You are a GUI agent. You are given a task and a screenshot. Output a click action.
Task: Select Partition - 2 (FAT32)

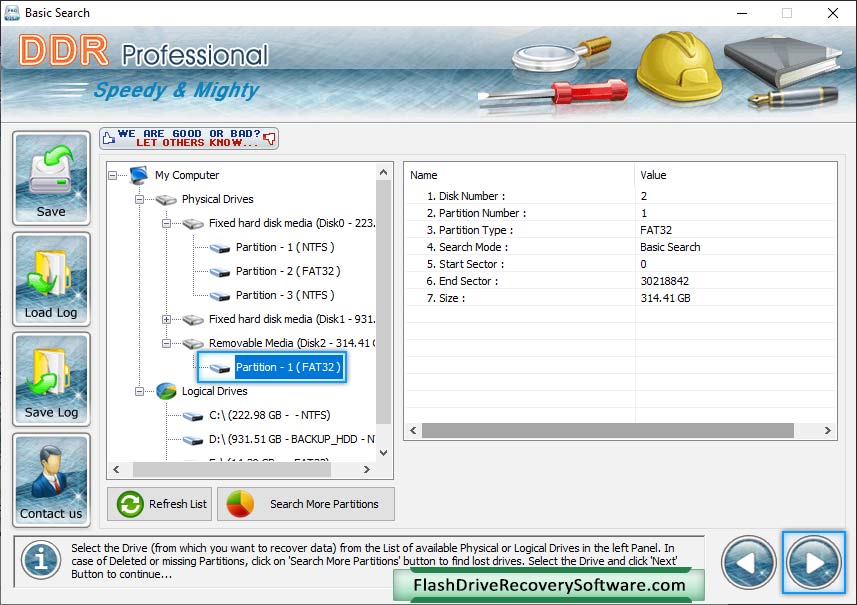point(288,272)
